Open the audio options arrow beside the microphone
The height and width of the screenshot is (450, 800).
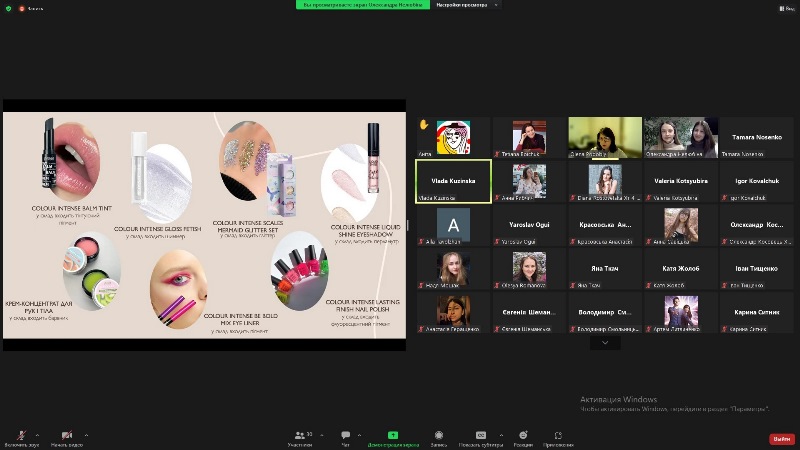[38, 435]
